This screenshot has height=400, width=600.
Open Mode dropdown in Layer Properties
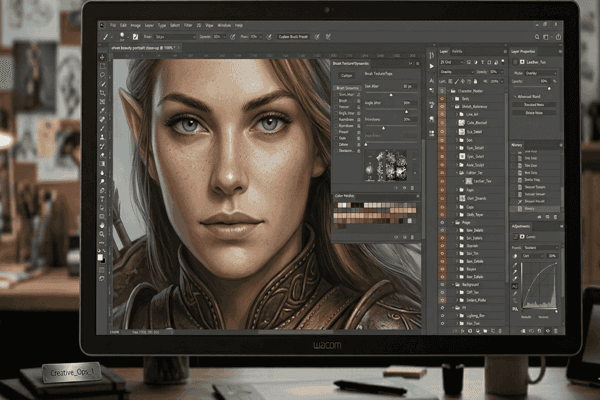pyautogui.click(x=541, y=73)
